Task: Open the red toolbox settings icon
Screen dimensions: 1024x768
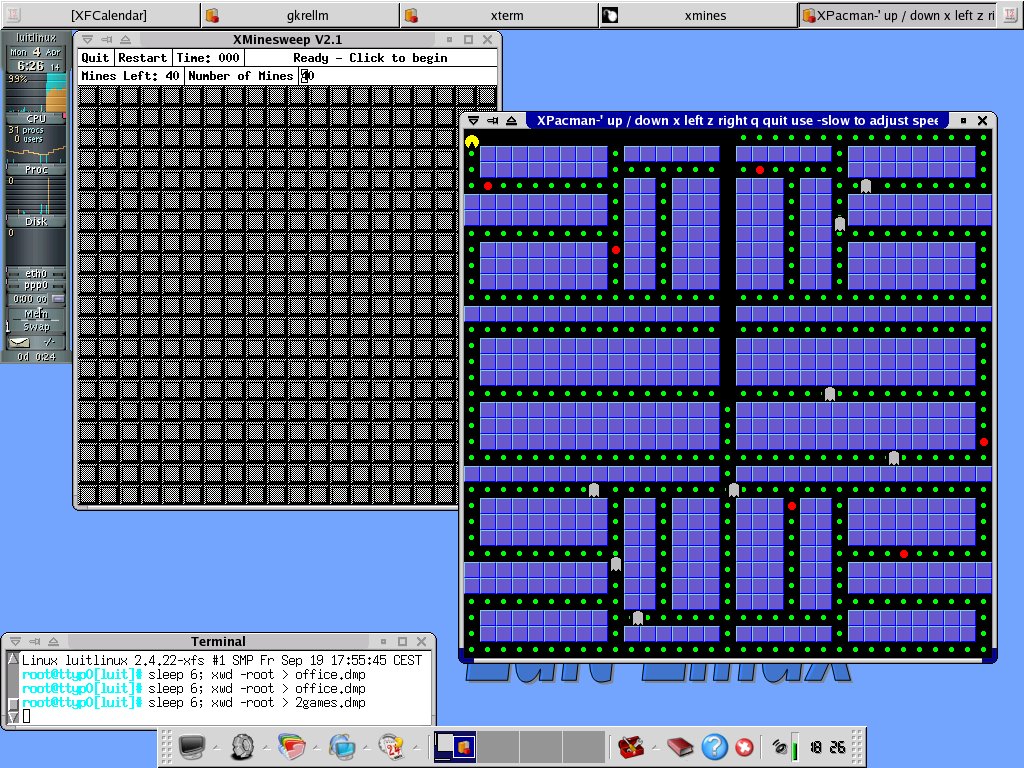Action: point(631,746)
